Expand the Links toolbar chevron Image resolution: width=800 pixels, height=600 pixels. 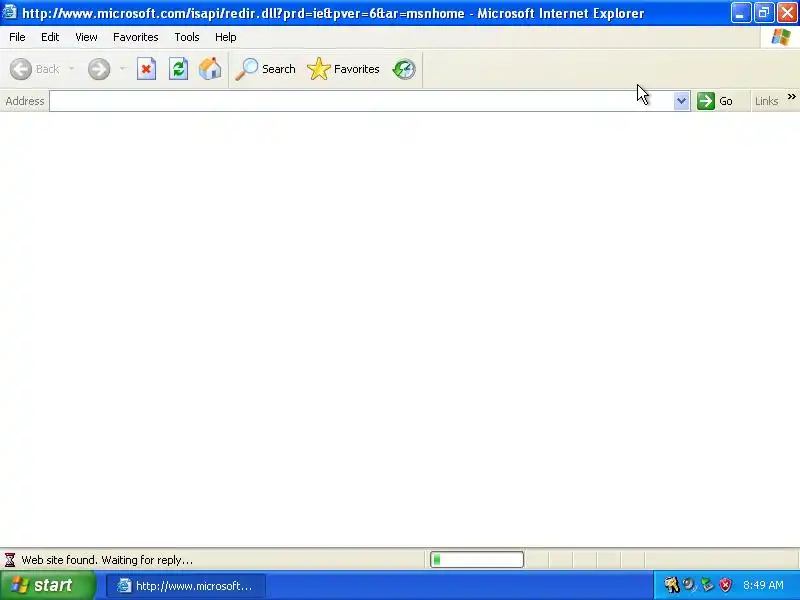(791, 96)
